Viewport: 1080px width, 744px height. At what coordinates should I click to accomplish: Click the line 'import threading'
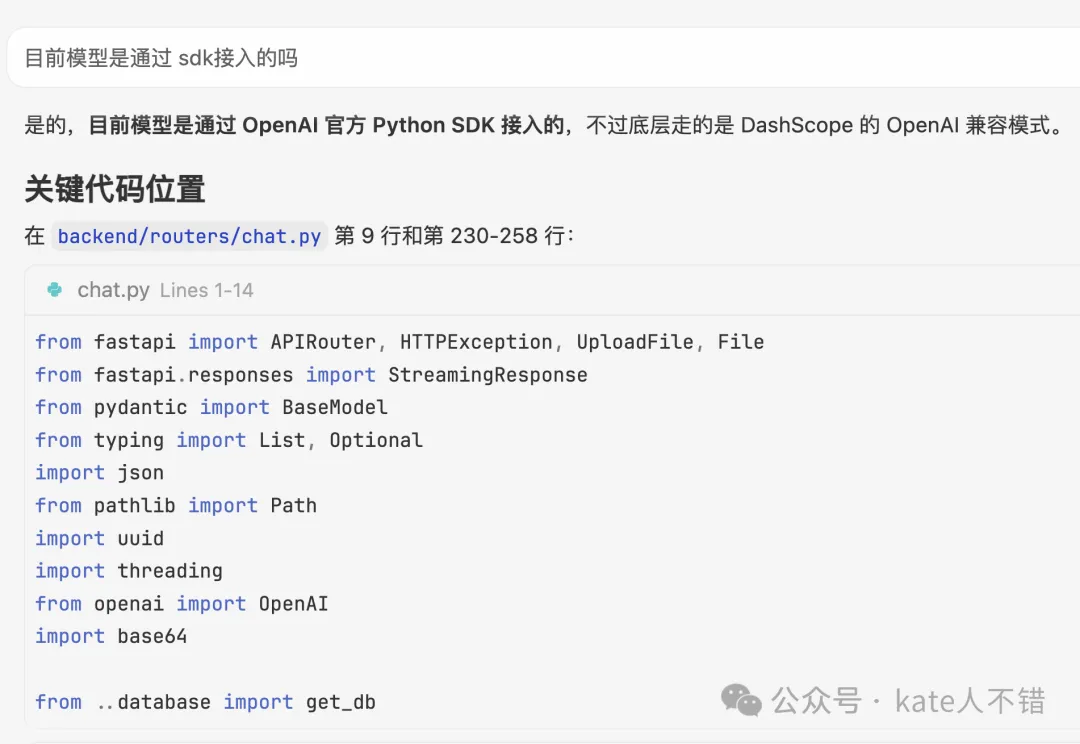coord(129,571)
